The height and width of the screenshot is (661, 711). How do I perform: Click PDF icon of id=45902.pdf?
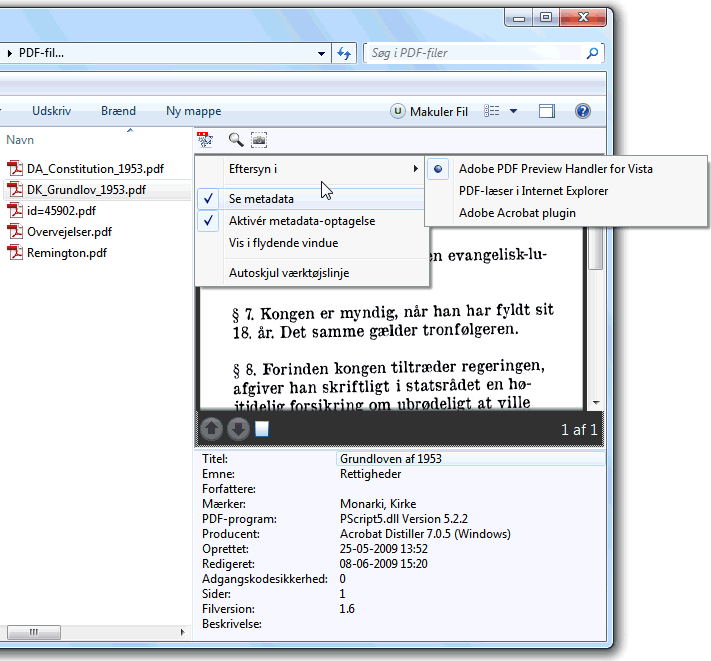pos(15,211)
